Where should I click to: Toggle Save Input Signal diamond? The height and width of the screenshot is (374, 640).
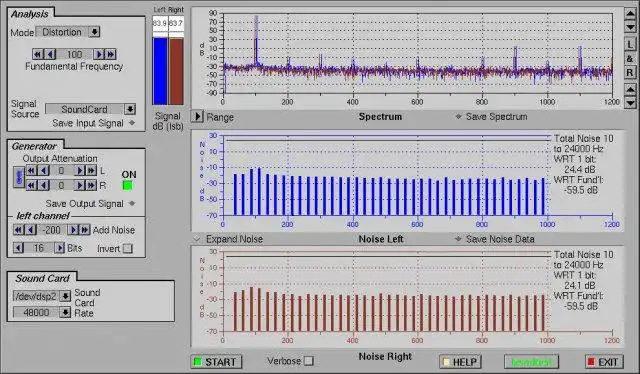(x=132, y=122)
